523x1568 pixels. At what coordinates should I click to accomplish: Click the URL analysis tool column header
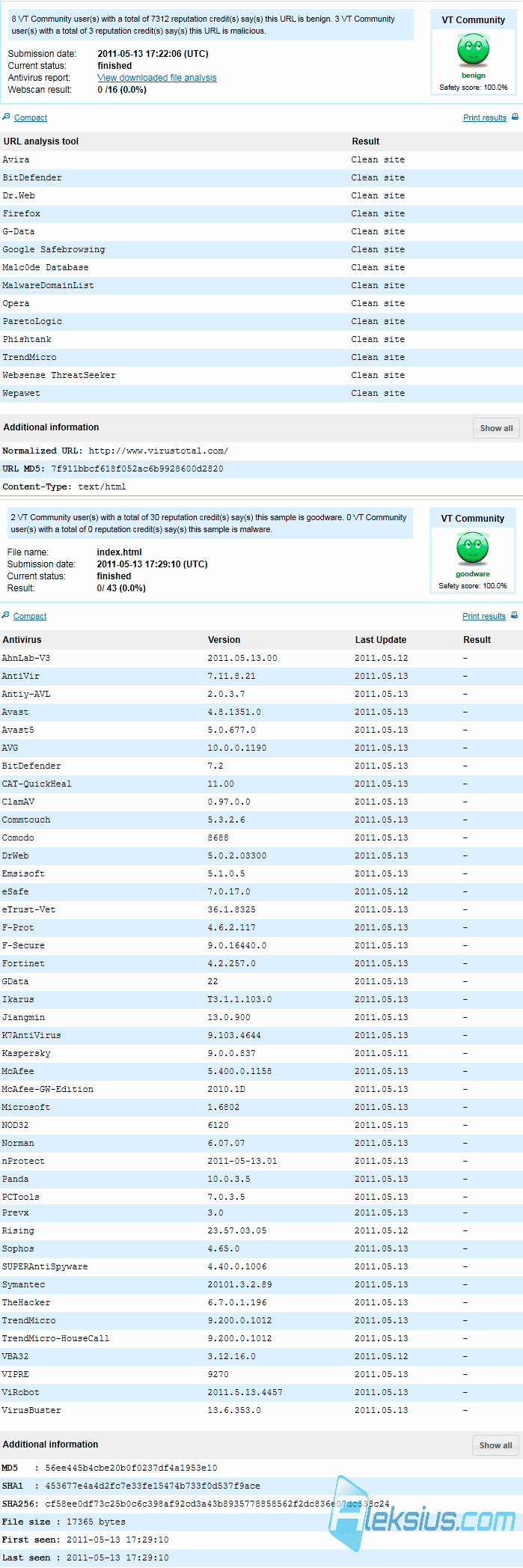[41, 141]
